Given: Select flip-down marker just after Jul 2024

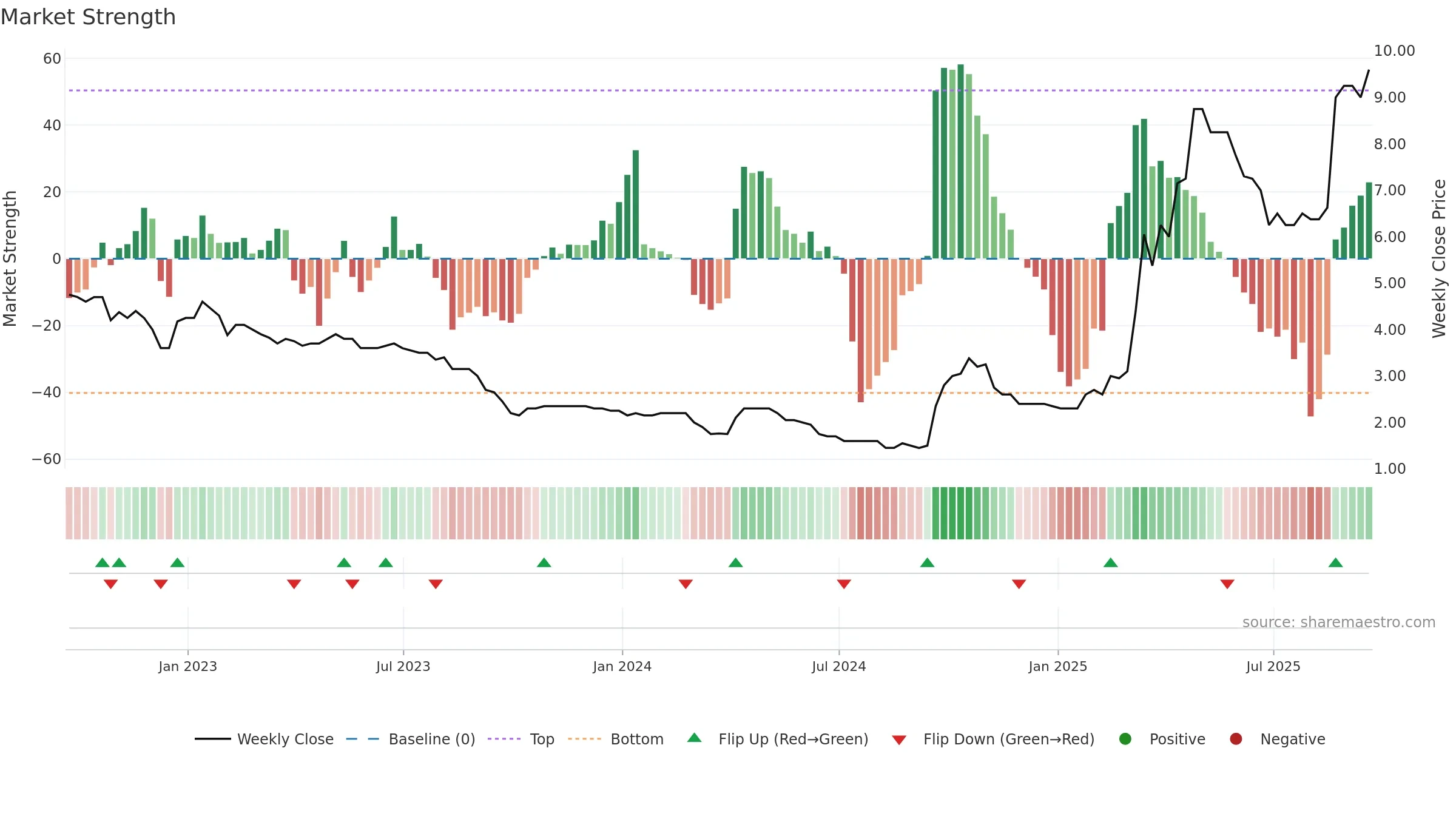Looking at the screenshot, I should pyautogui.click(x=844, y=584).
